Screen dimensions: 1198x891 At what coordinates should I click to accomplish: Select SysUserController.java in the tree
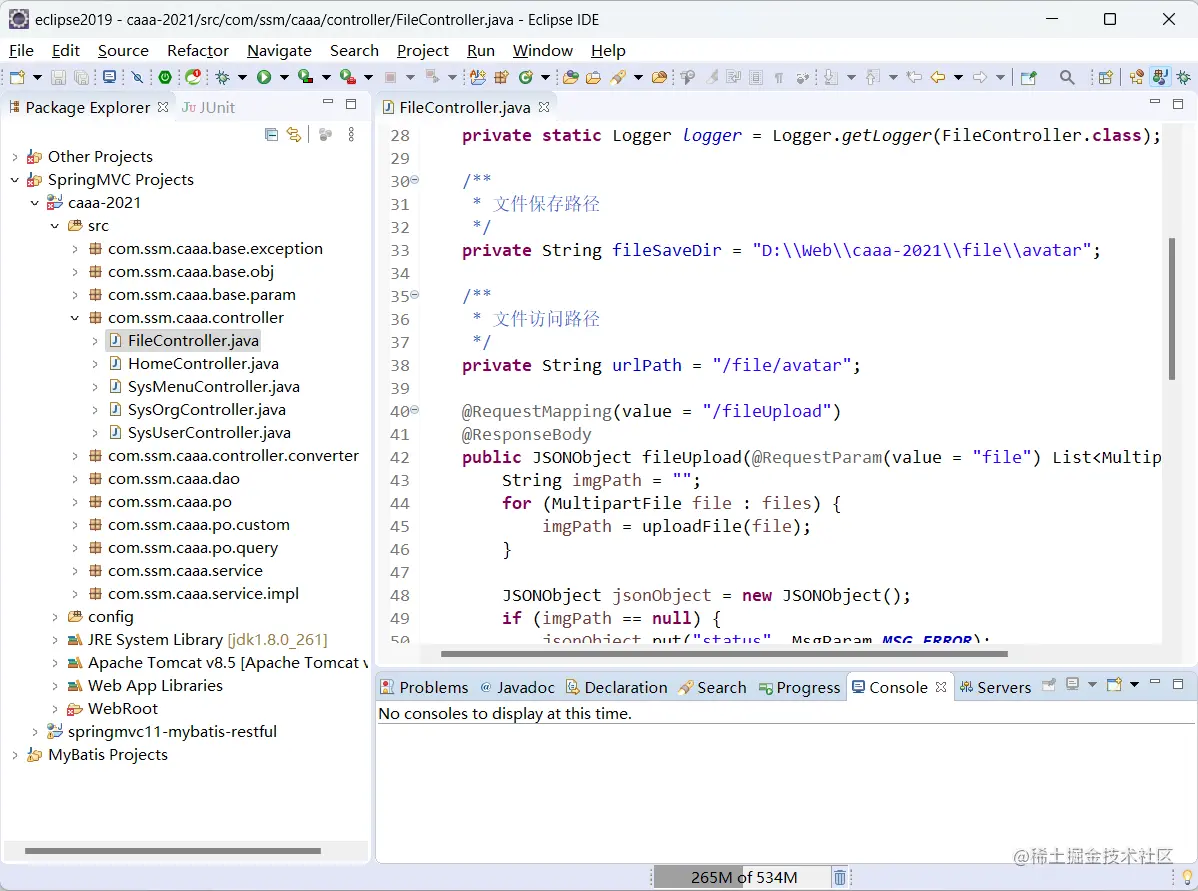pyautogui.click(x=209, y=433)
